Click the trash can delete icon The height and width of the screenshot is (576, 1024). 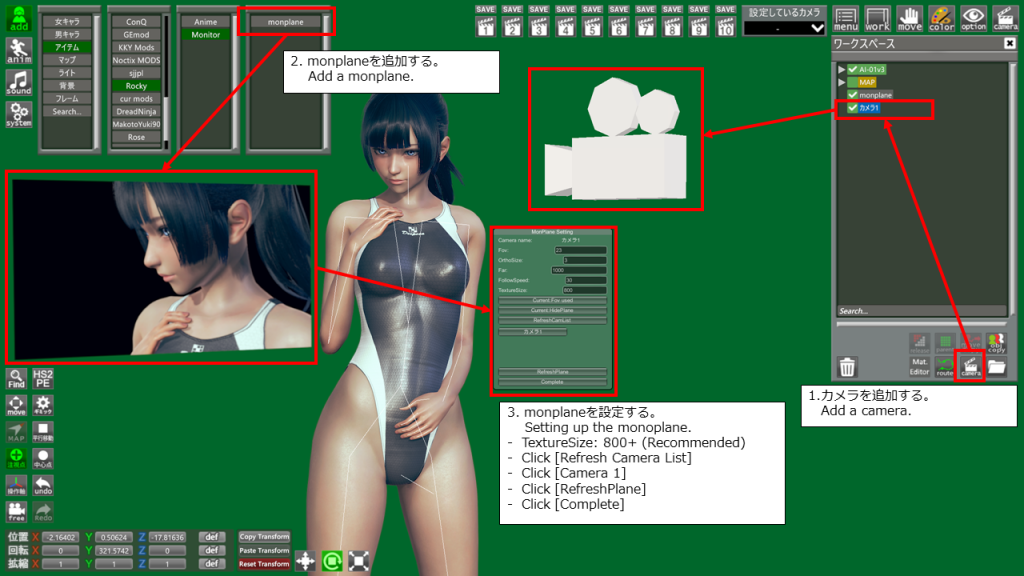[847, 367]
